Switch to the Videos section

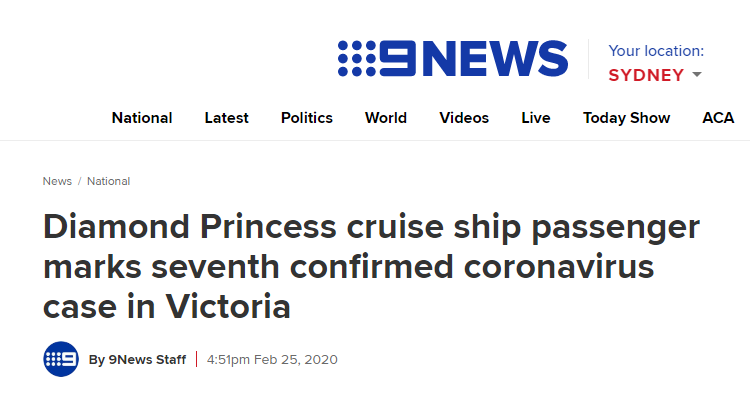[x=464, y=118]
